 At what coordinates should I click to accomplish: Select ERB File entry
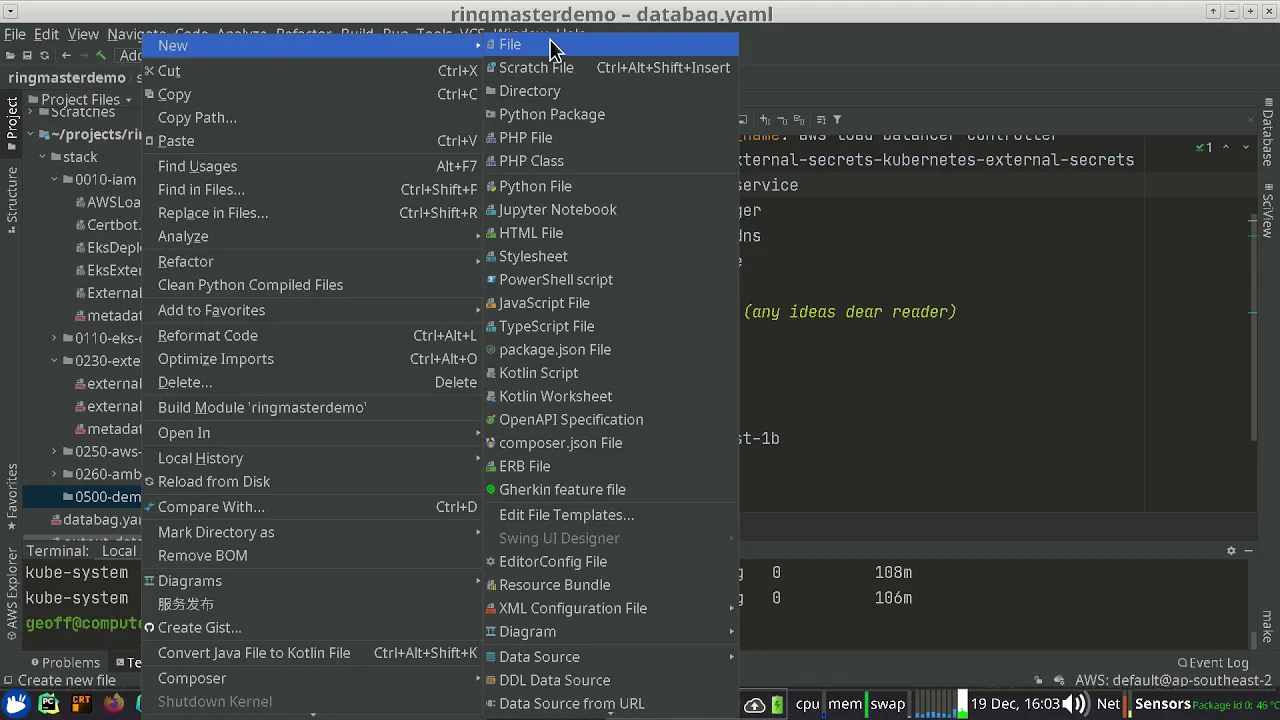[611, 467]
